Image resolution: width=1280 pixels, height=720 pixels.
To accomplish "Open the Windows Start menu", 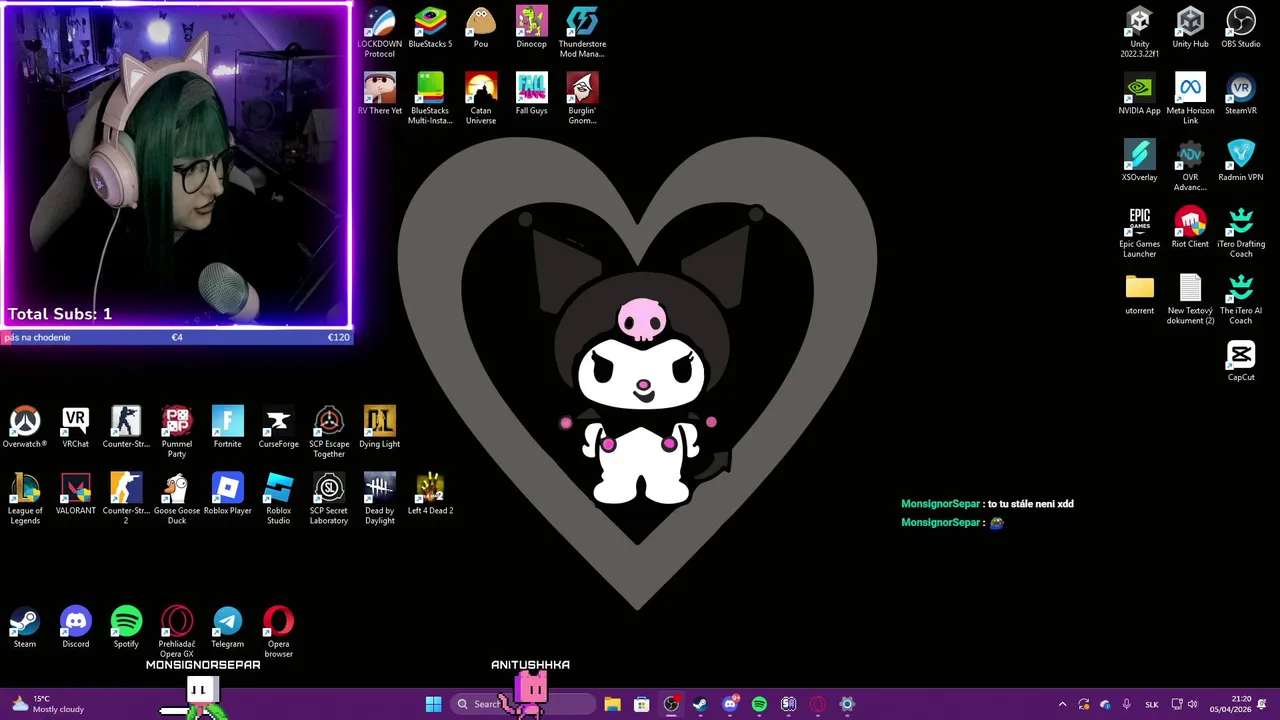I will tap(433, 704).
